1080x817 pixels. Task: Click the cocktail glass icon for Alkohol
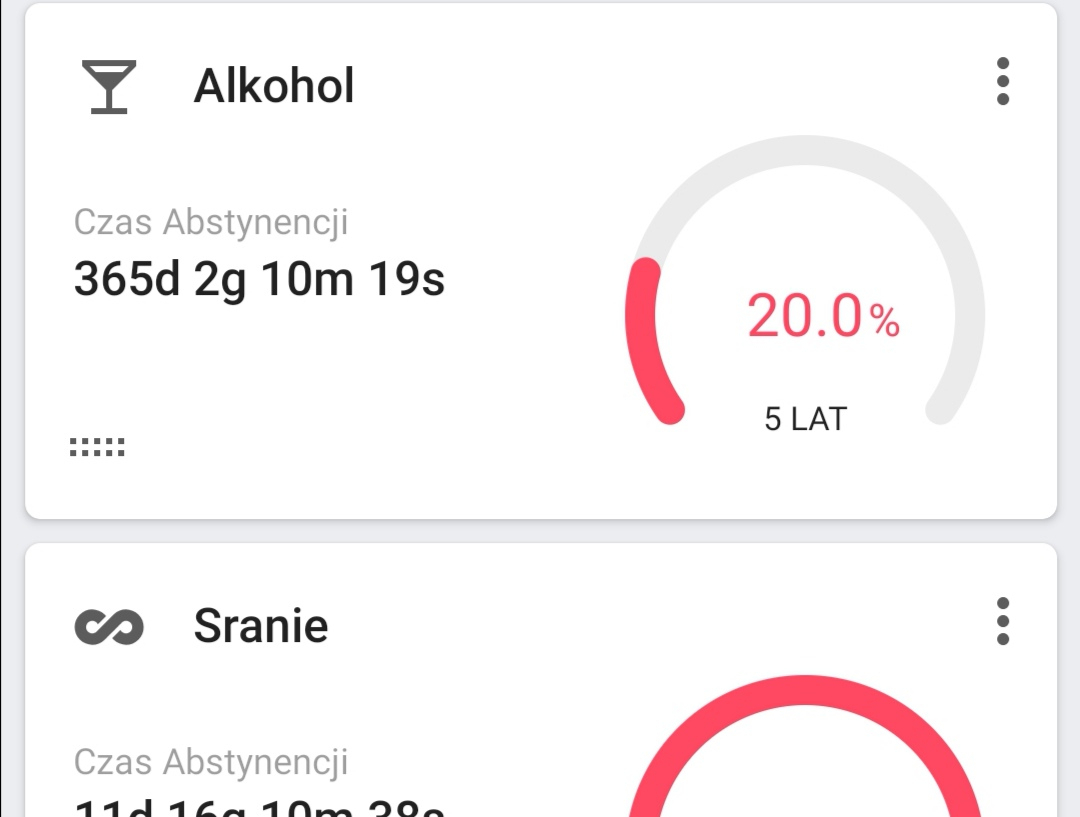[108, 86]
